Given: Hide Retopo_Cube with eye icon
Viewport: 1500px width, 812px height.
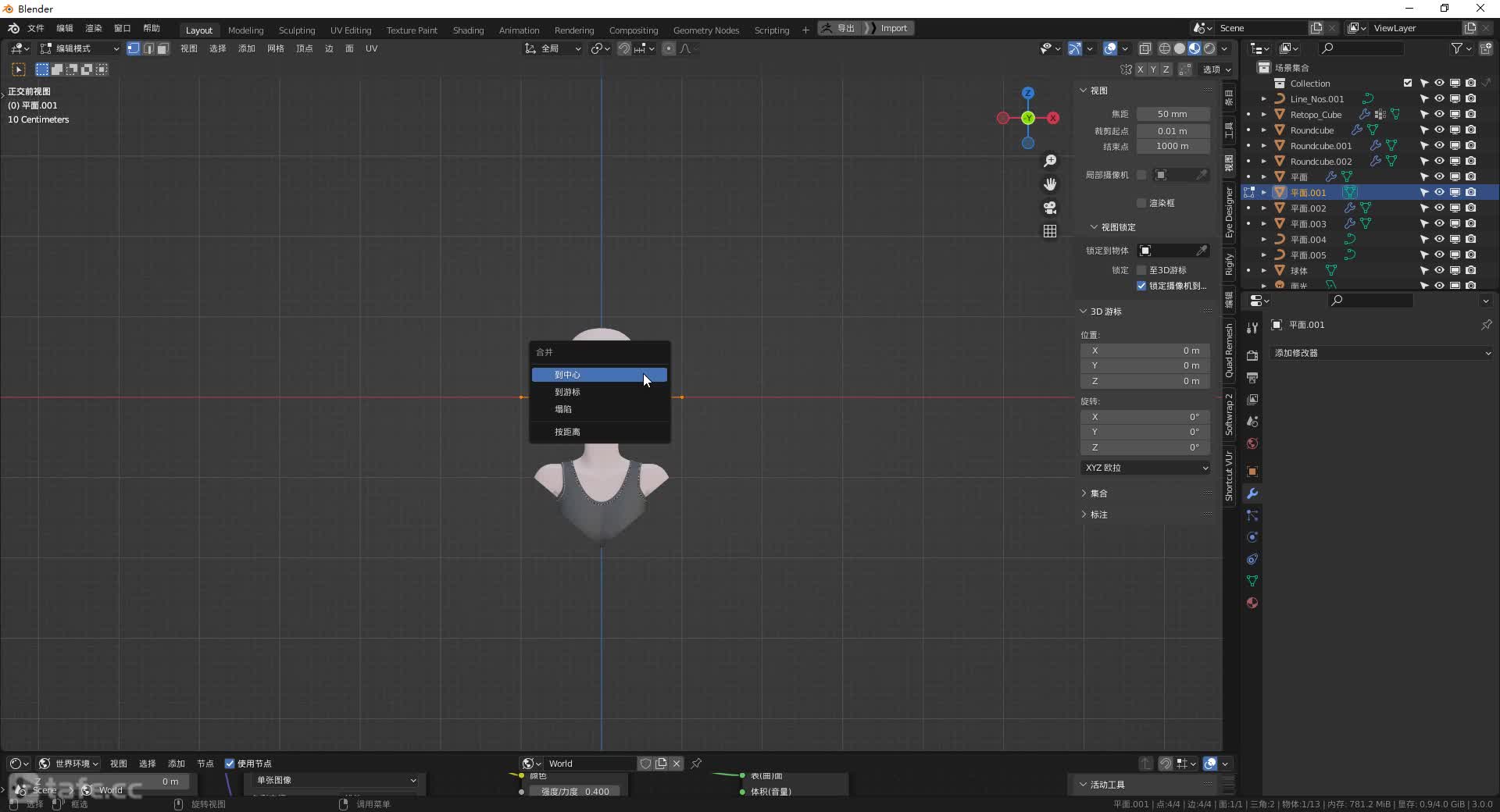Looking at the screenshot, I should 1439,114.
